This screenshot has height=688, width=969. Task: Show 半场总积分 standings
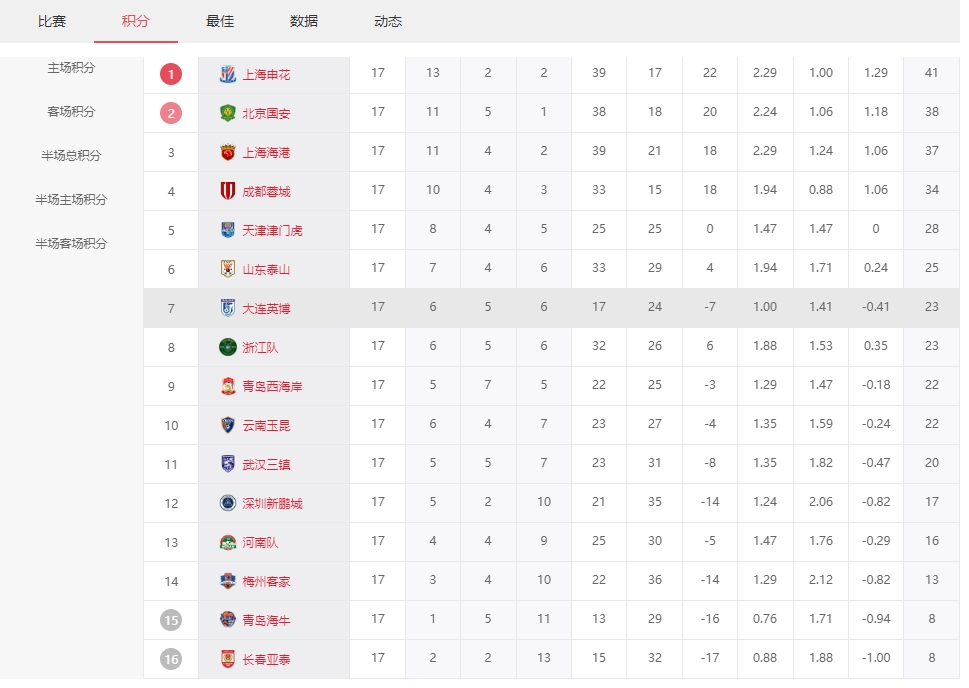pos(72,156)
